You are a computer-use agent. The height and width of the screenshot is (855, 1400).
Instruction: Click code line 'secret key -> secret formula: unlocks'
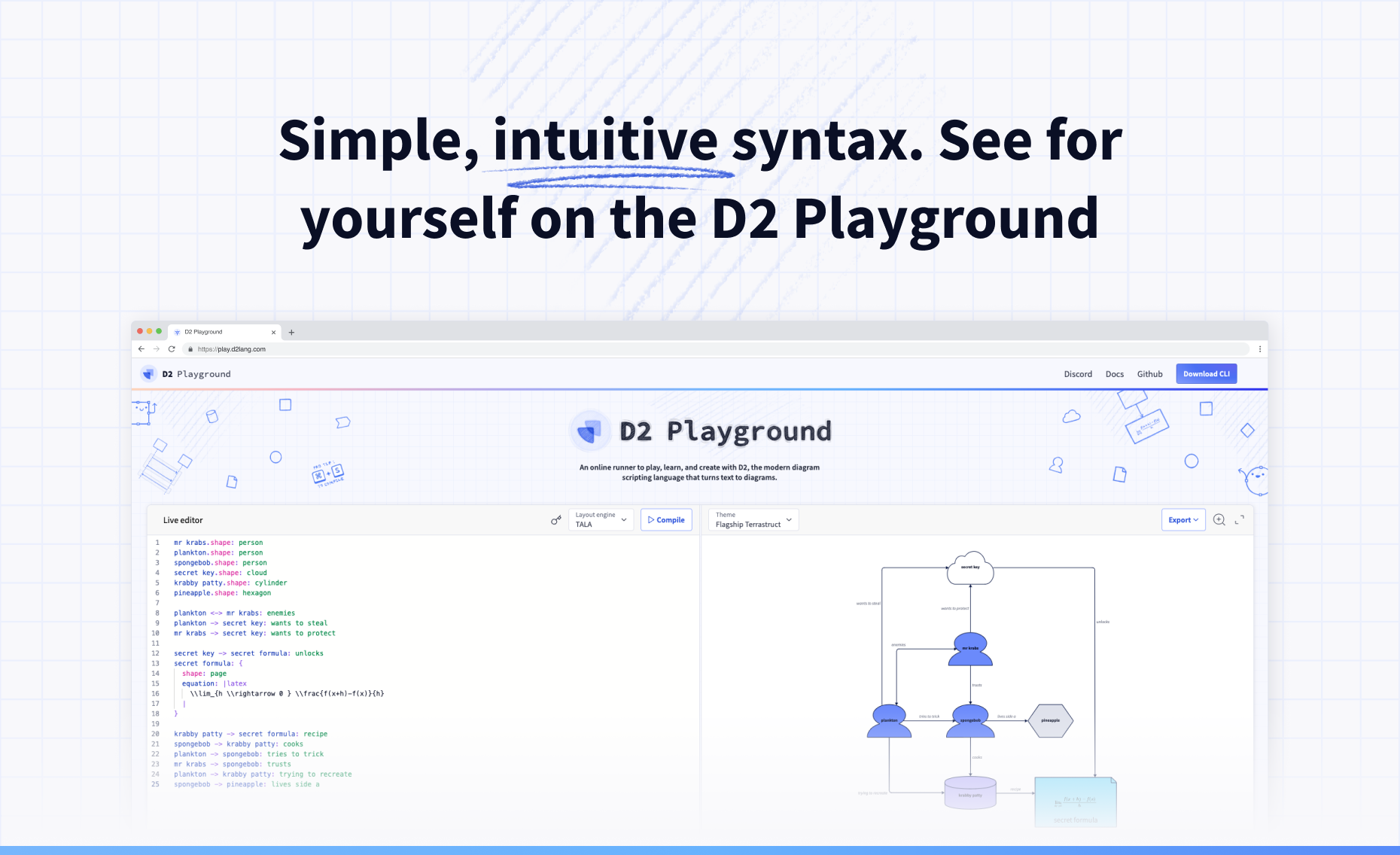click(248, 653)
